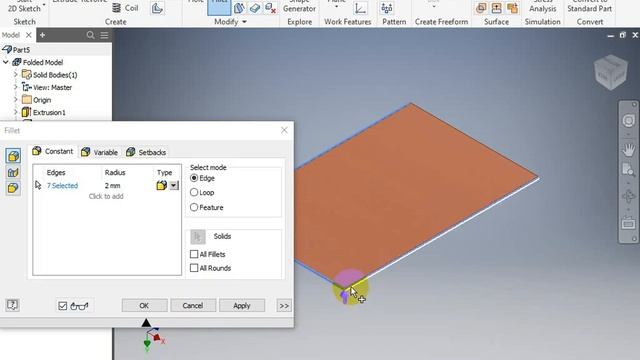Screen dimensions: 640x360
Task: Select the Model browser tab
Action: point(11,35)
